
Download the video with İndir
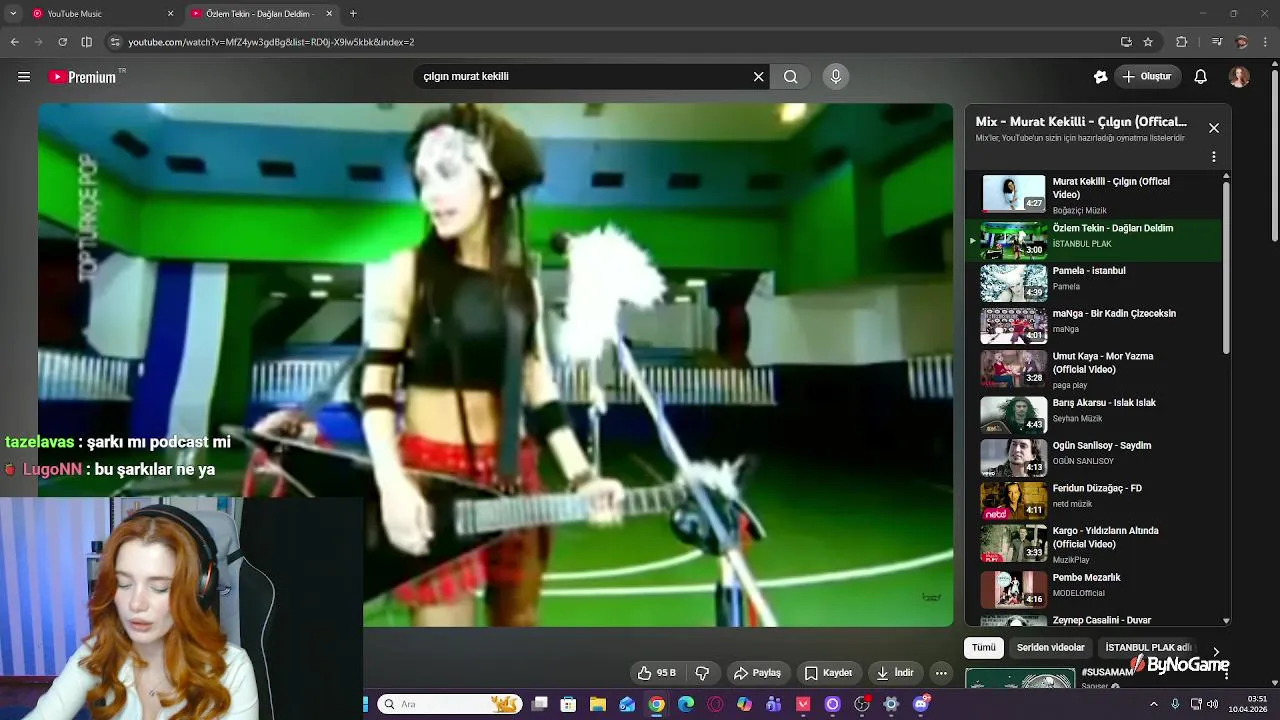894,673
